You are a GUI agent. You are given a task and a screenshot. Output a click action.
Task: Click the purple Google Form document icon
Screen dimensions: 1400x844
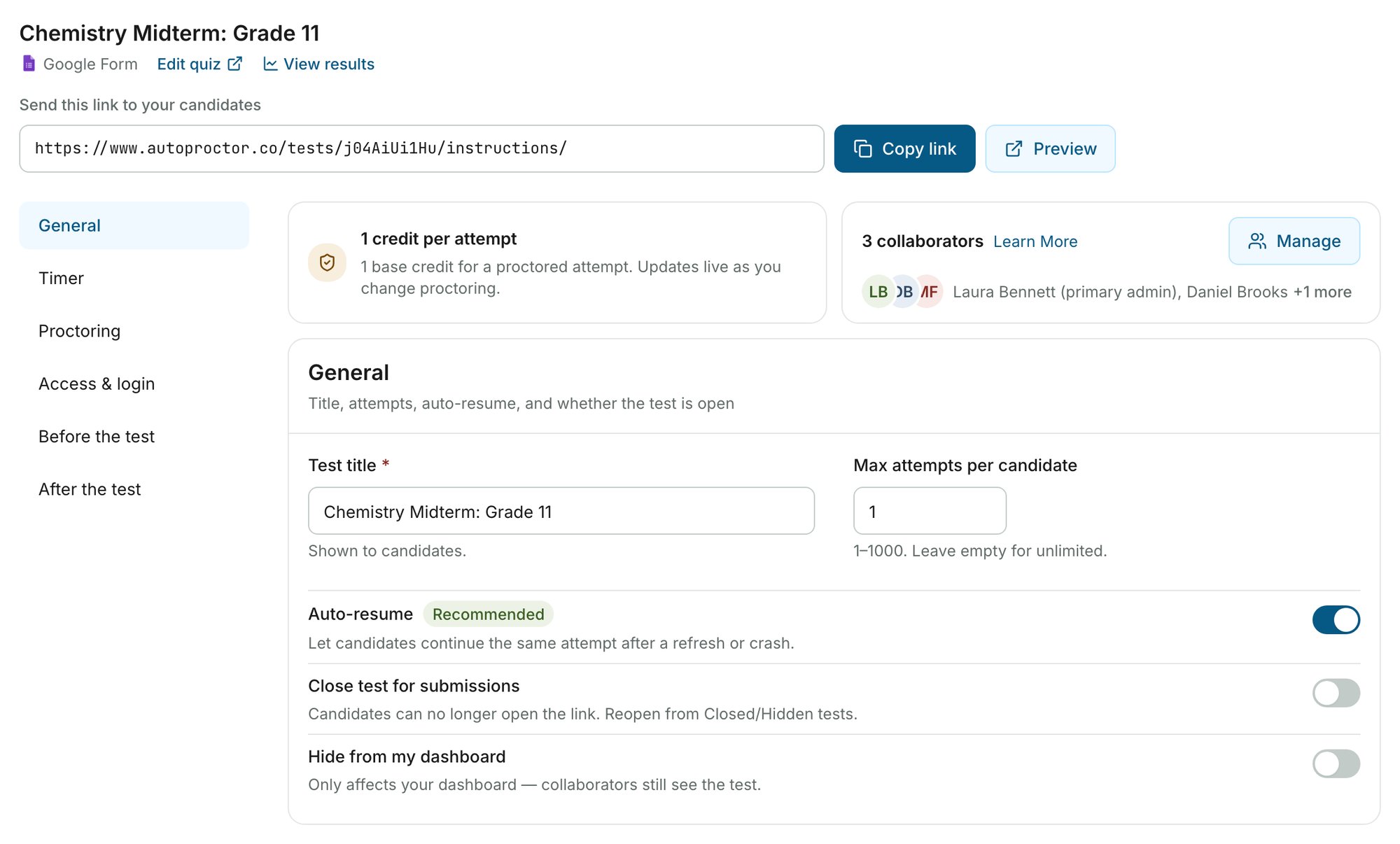[x=29, y=64]
